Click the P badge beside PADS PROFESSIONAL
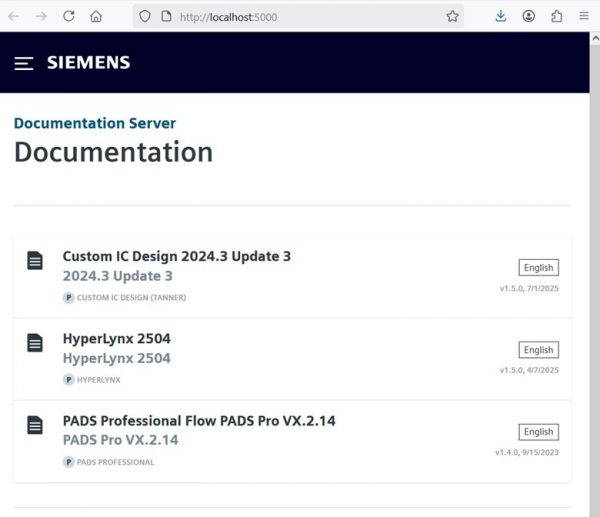Image resolution: width=600 pixels, height=517 pixels. click(x=68, y=462)
